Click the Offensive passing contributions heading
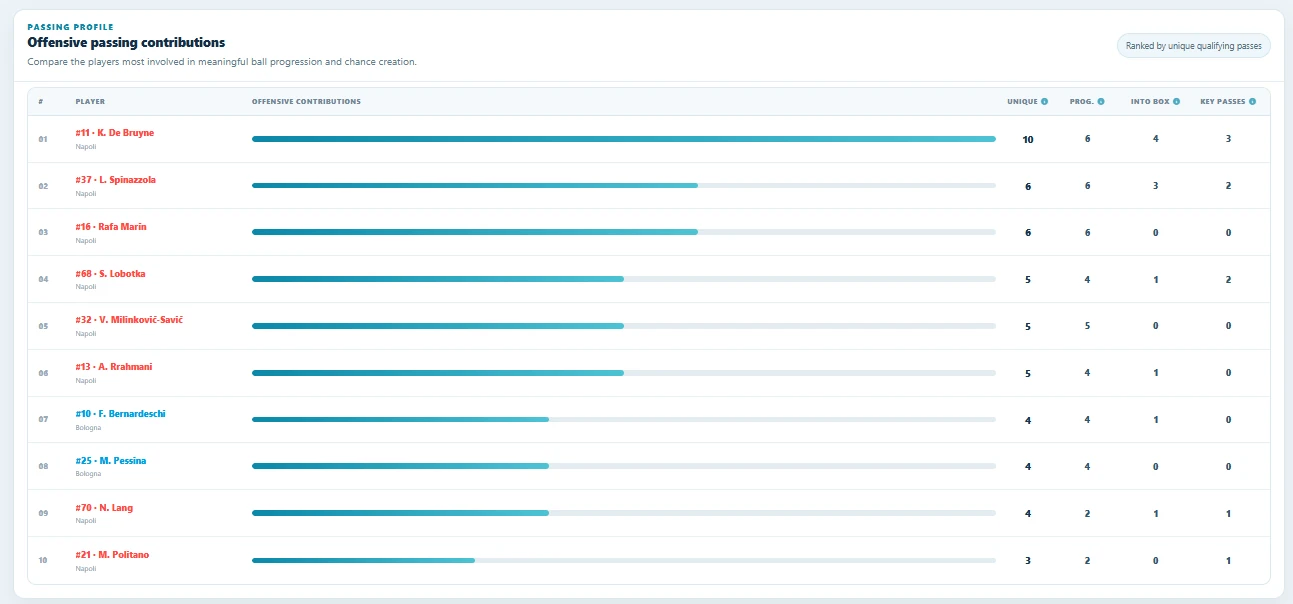 (126, 43)
